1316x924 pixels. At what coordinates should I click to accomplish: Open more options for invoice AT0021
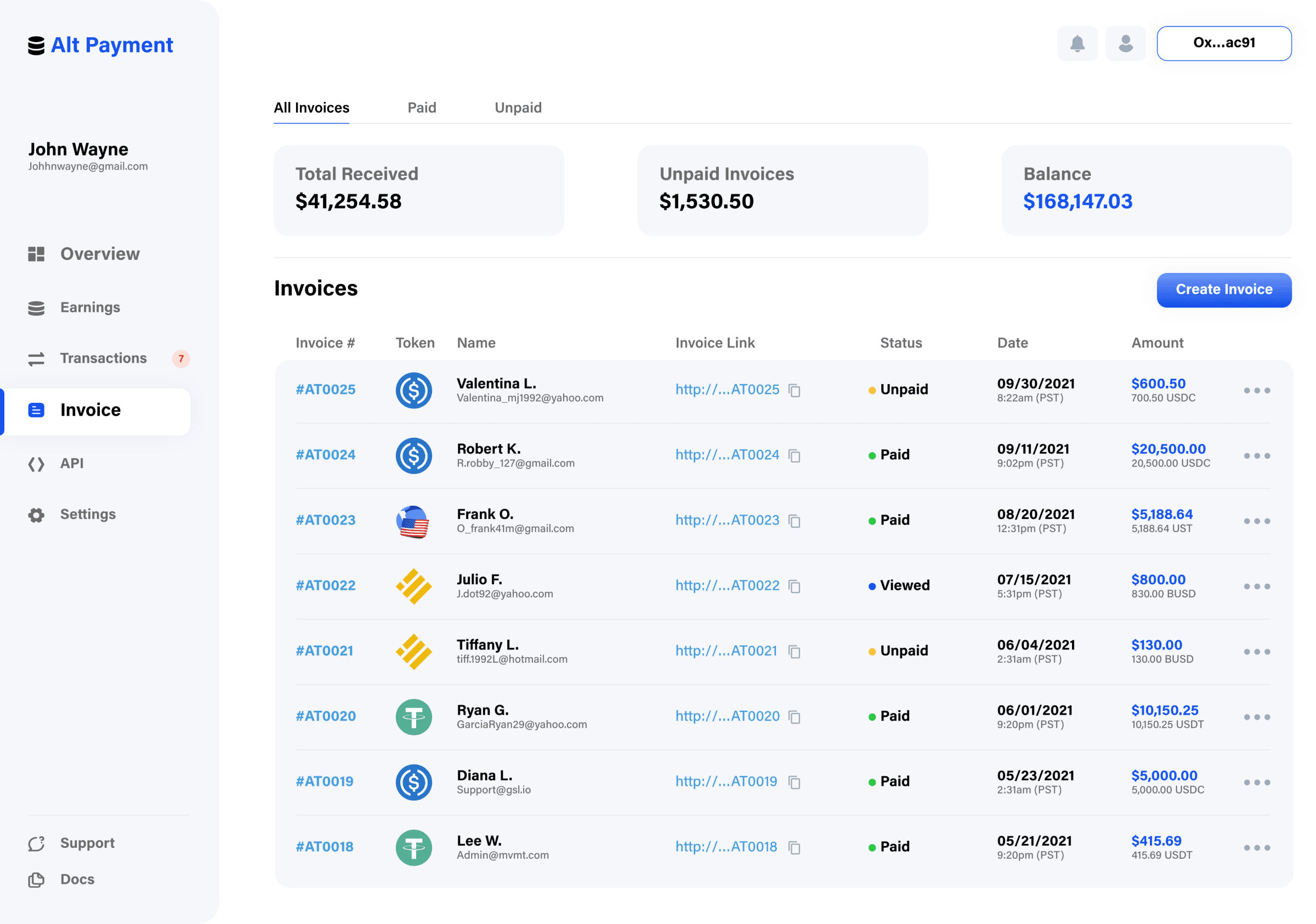[1257, 652]
